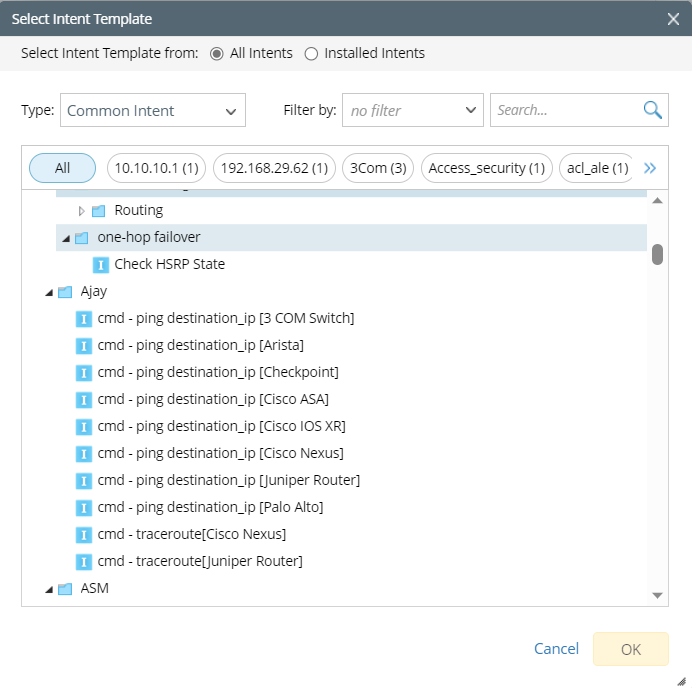Viewport: 692px width, 688px height.
Task: Click the Ajay folder icon
Action: tap(65, 292)
